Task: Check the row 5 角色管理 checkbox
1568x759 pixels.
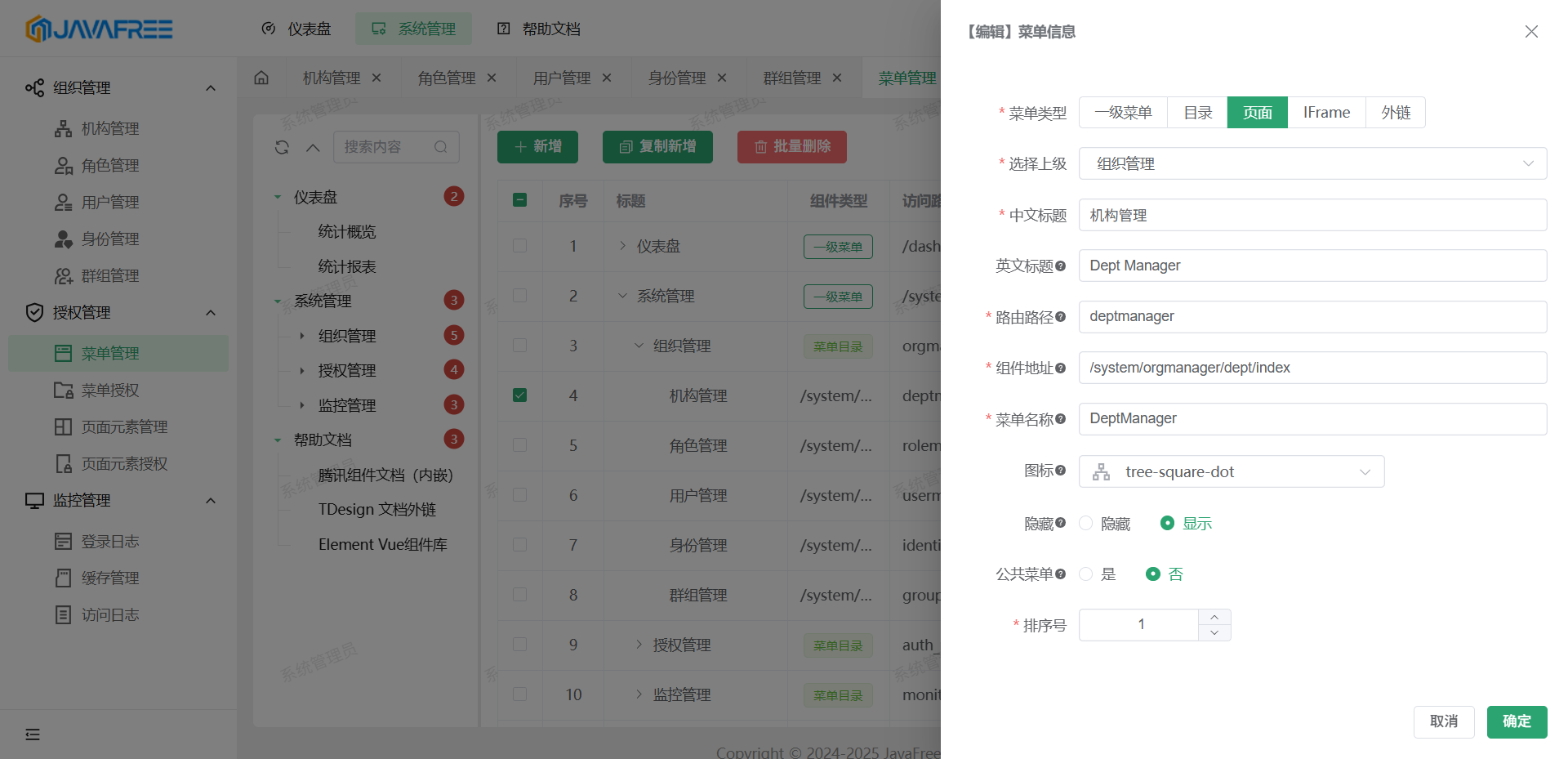Action: coord(519,445)
